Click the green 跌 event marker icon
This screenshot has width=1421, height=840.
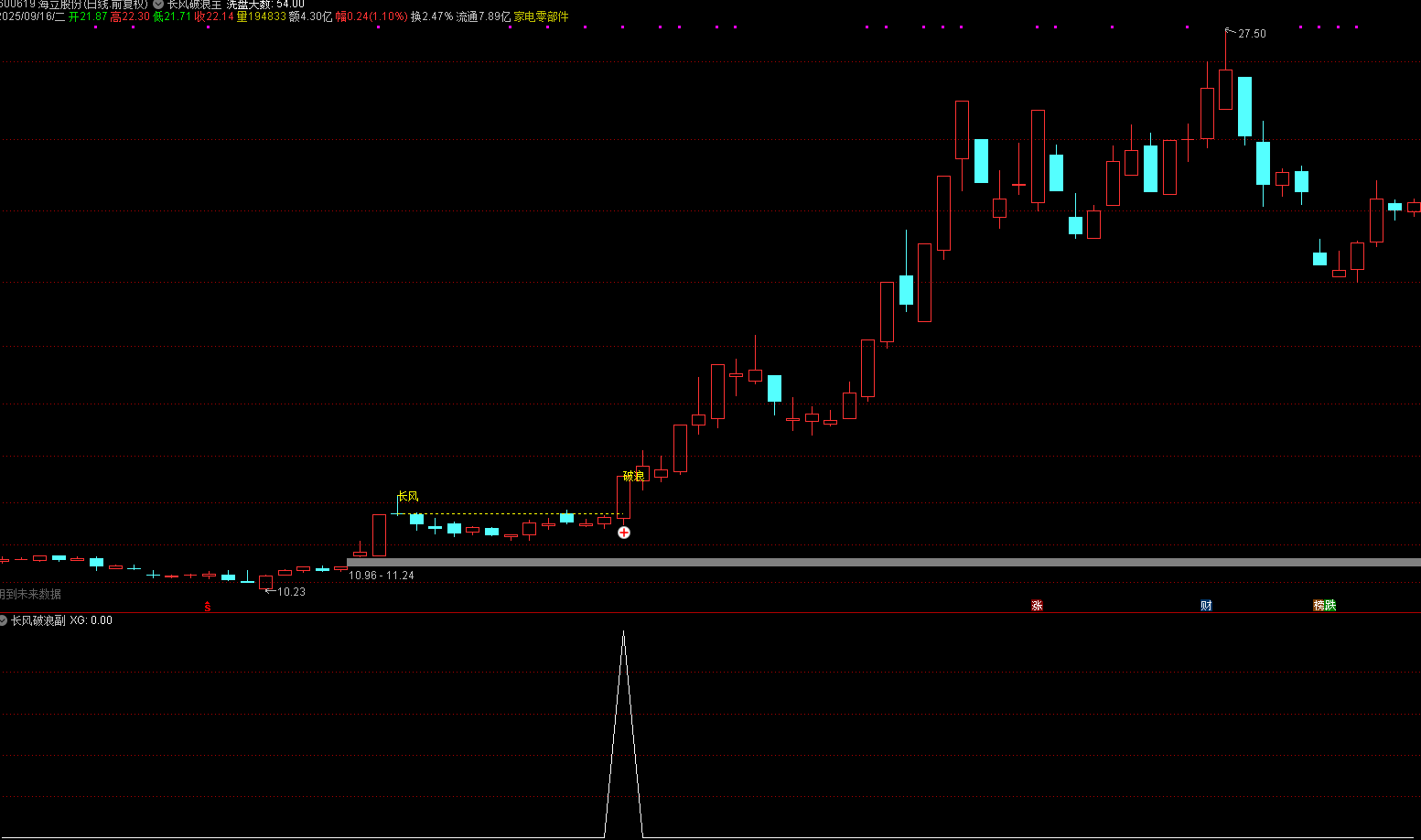pyautogui.click(x=1330, y=606)
